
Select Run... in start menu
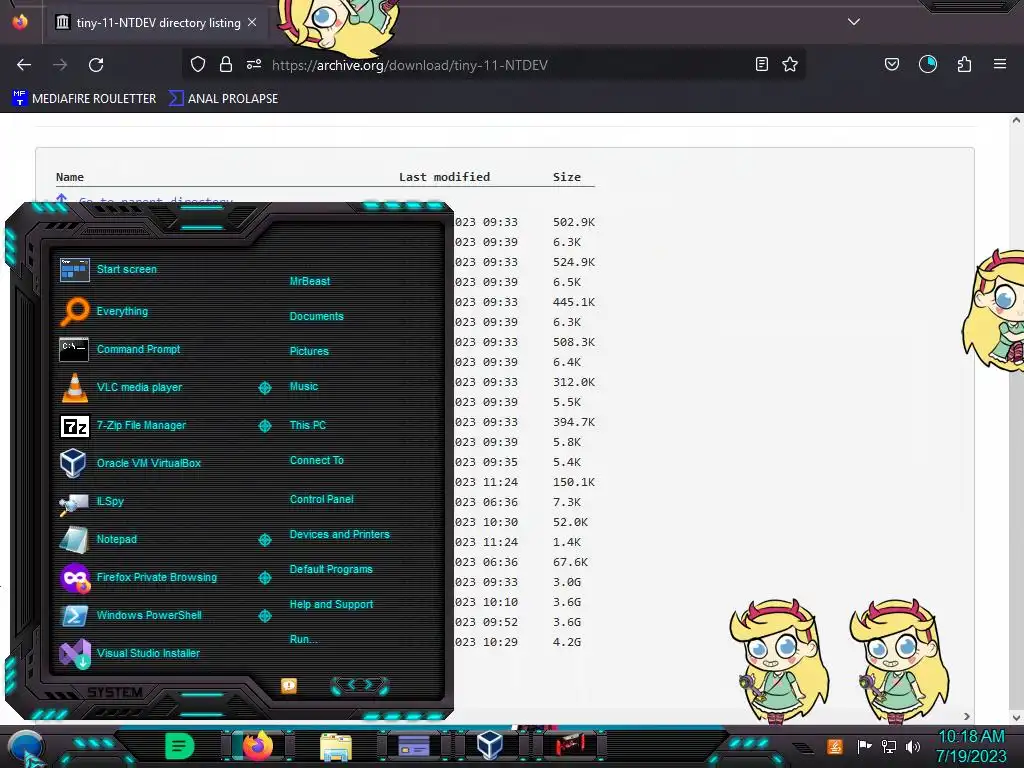pos(304,639)
